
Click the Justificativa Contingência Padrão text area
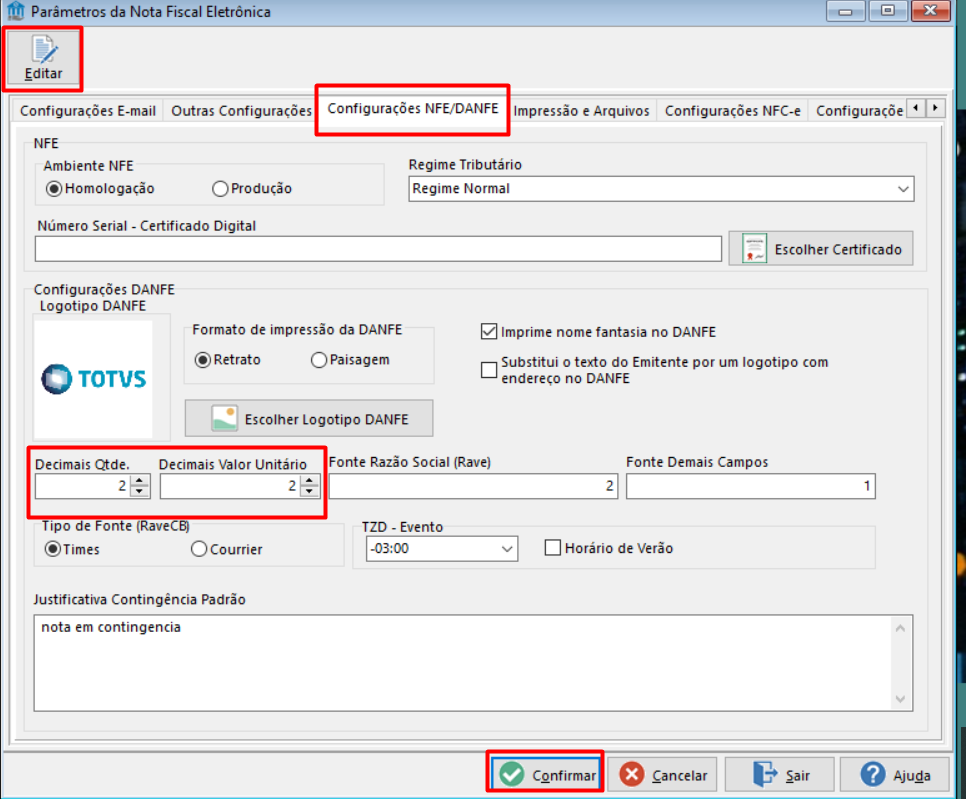click(x=473, y=663)
